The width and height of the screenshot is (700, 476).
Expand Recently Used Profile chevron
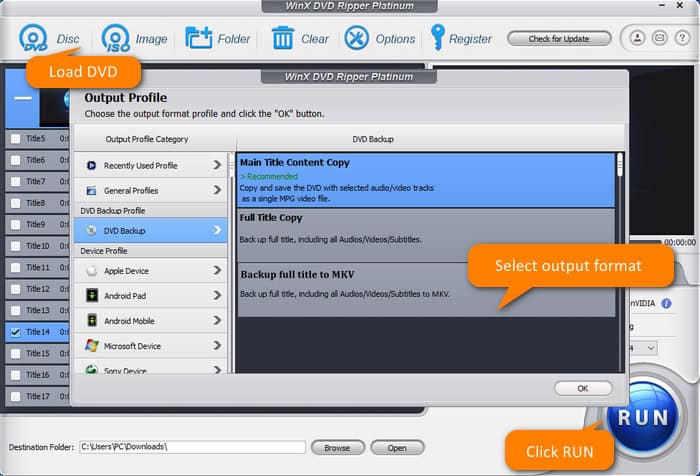point(217,165)
